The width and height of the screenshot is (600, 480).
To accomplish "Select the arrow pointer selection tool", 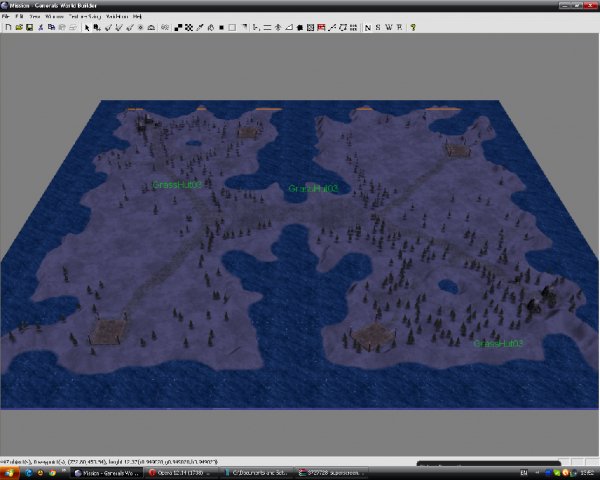I will point(87,27).
